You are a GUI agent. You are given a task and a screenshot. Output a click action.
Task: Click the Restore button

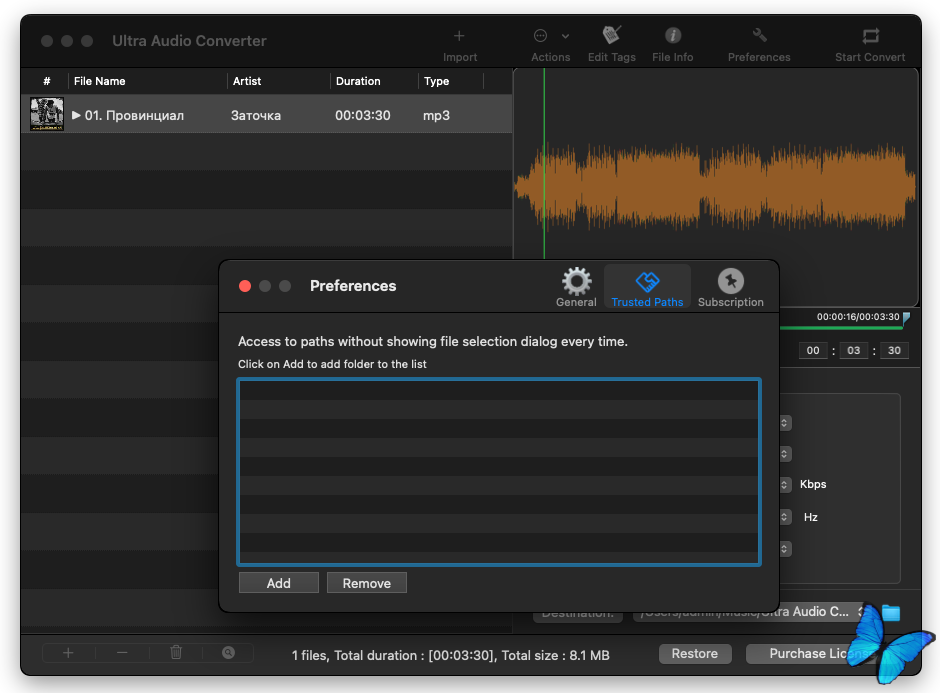[x=694, y=654]
